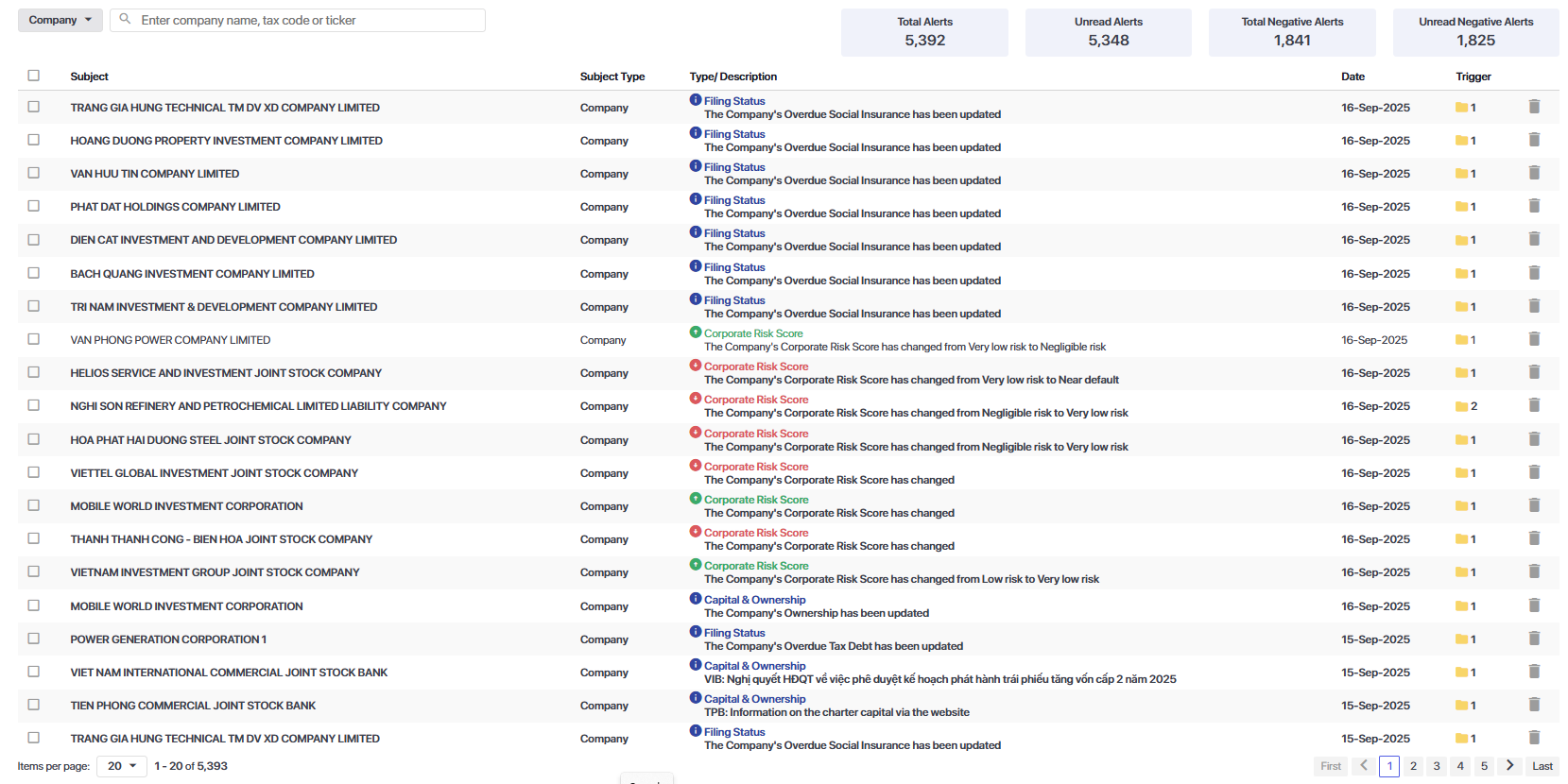Click green risk icon for VAN PHONG POWER row

tap(696, 332)
